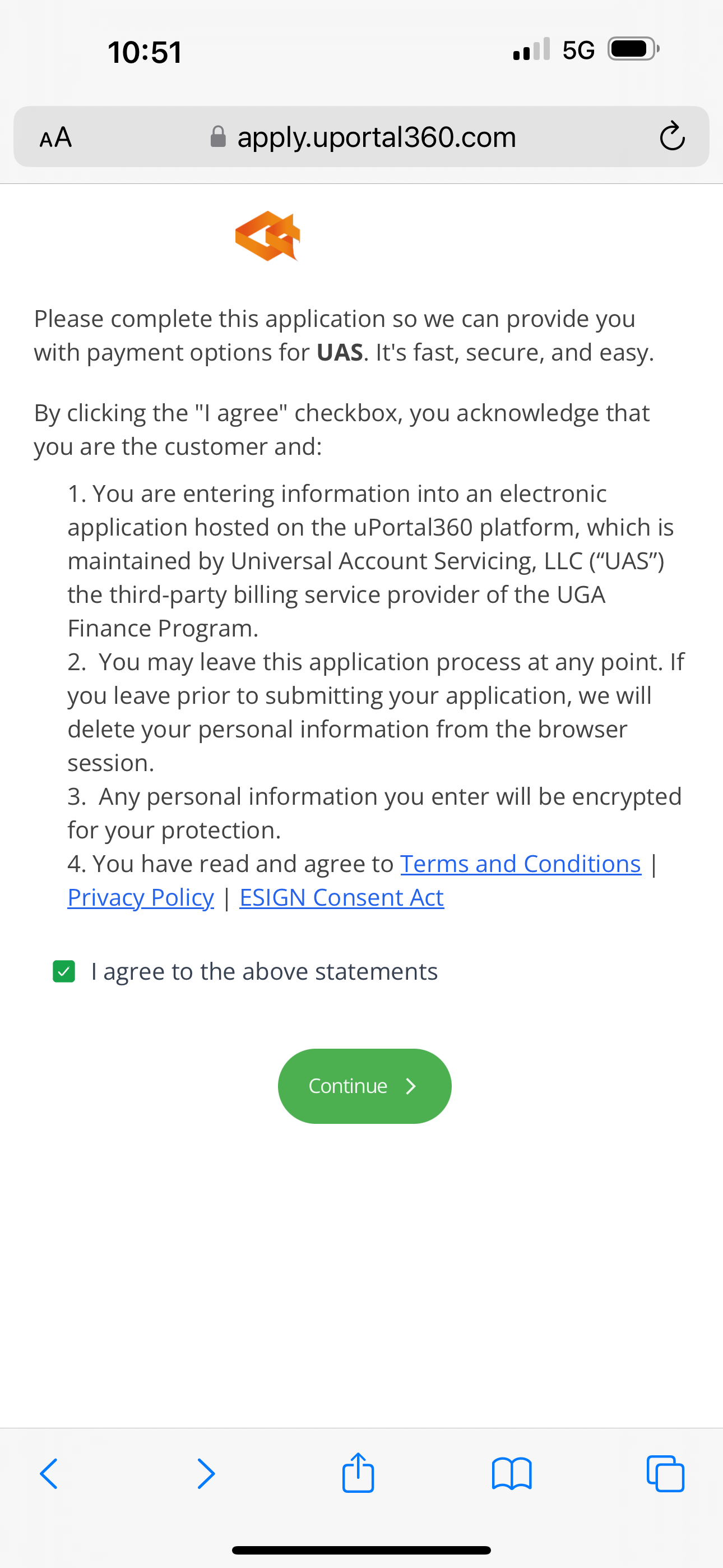Open the Terms and Conditions link

[521, 864]
